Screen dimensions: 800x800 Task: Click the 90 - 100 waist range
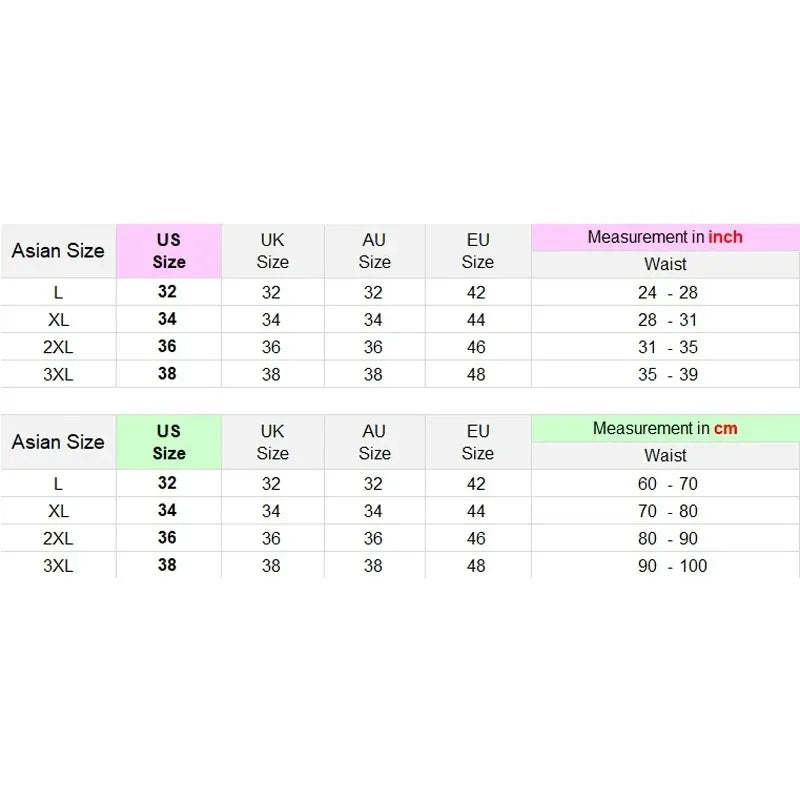point(672,566)
